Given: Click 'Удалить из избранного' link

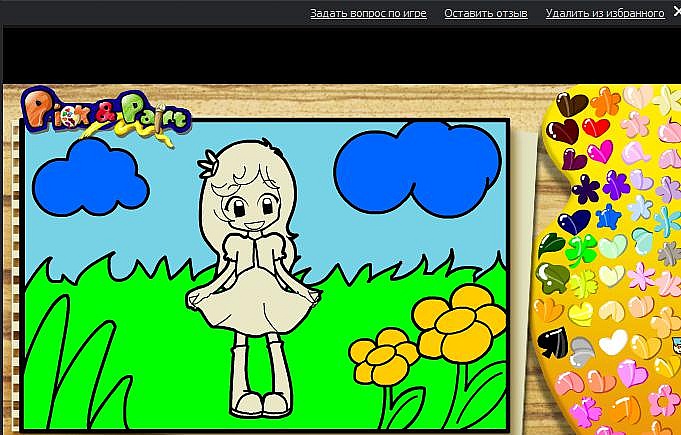Looking at the screenshot, I should coord(605,13).
